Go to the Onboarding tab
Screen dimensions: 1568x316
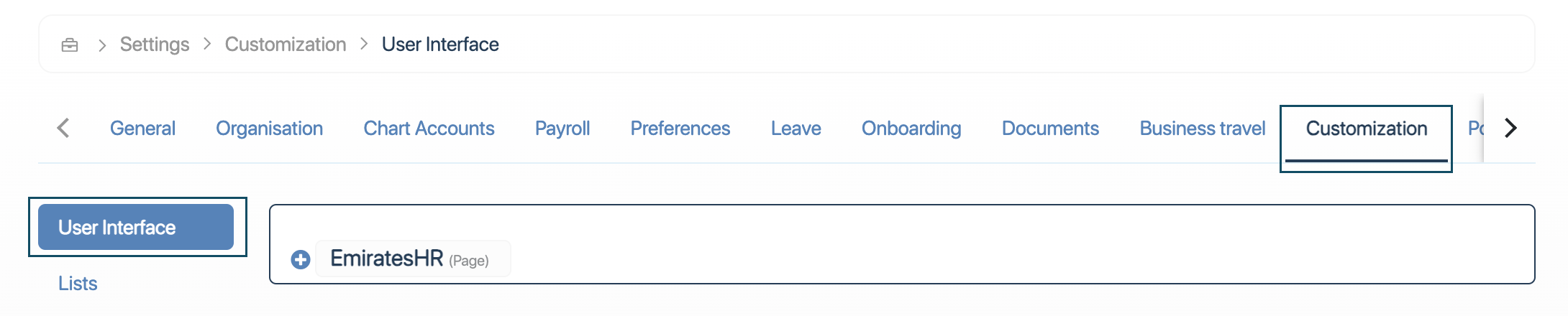coord(911,129)
